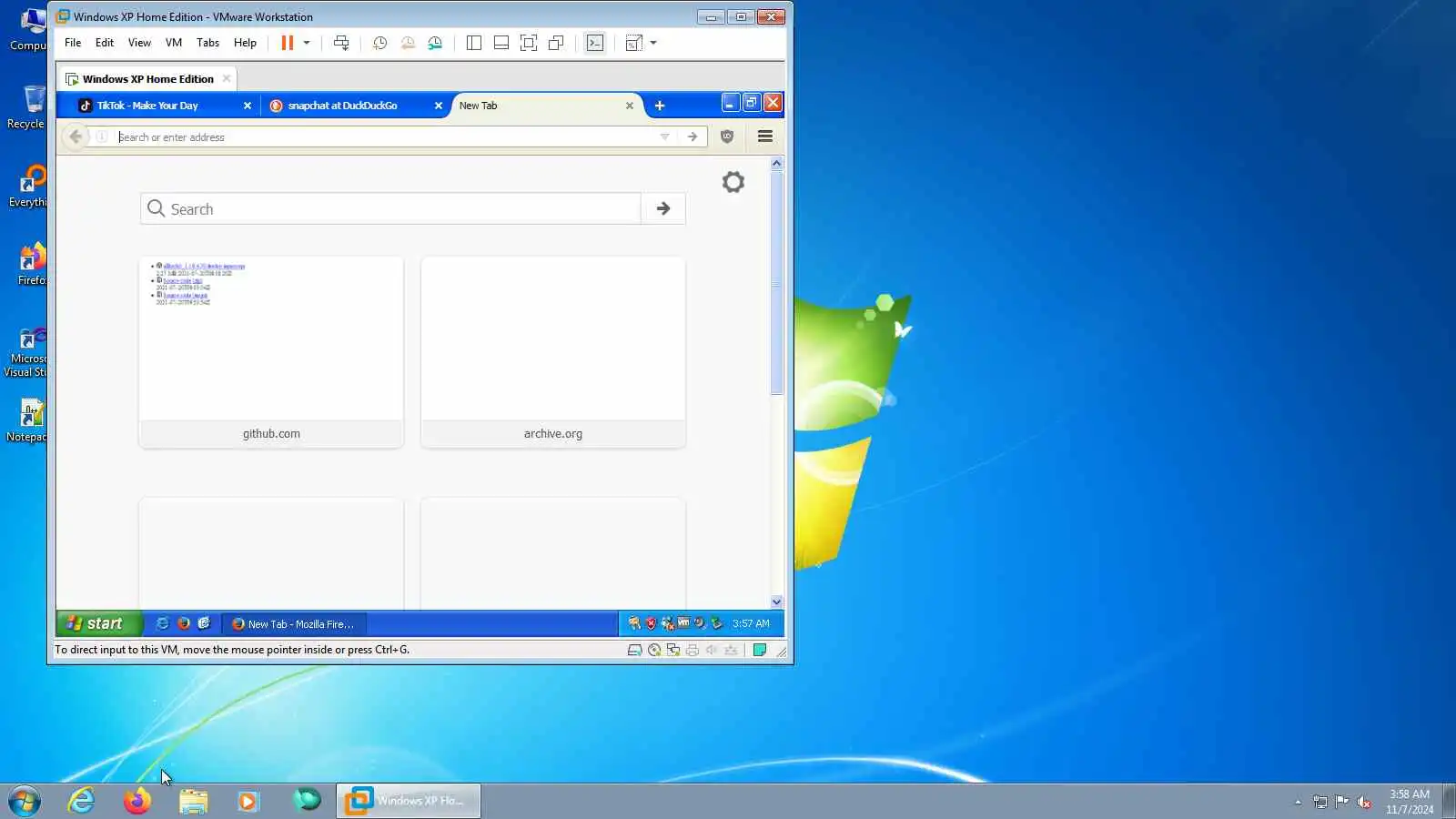Pause the virtual machine with the orange button
Viewport: 1456px width, 819px height.
287,43
